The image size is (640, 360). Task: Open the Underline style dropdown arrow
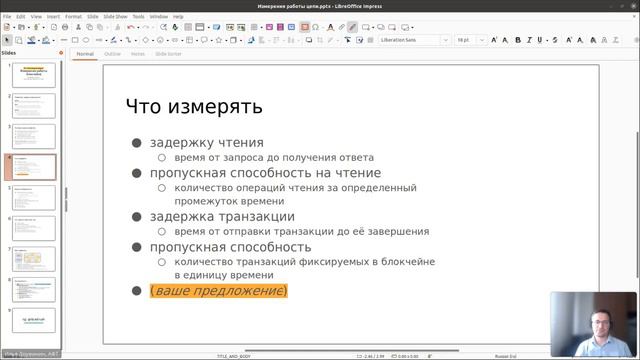547,40
